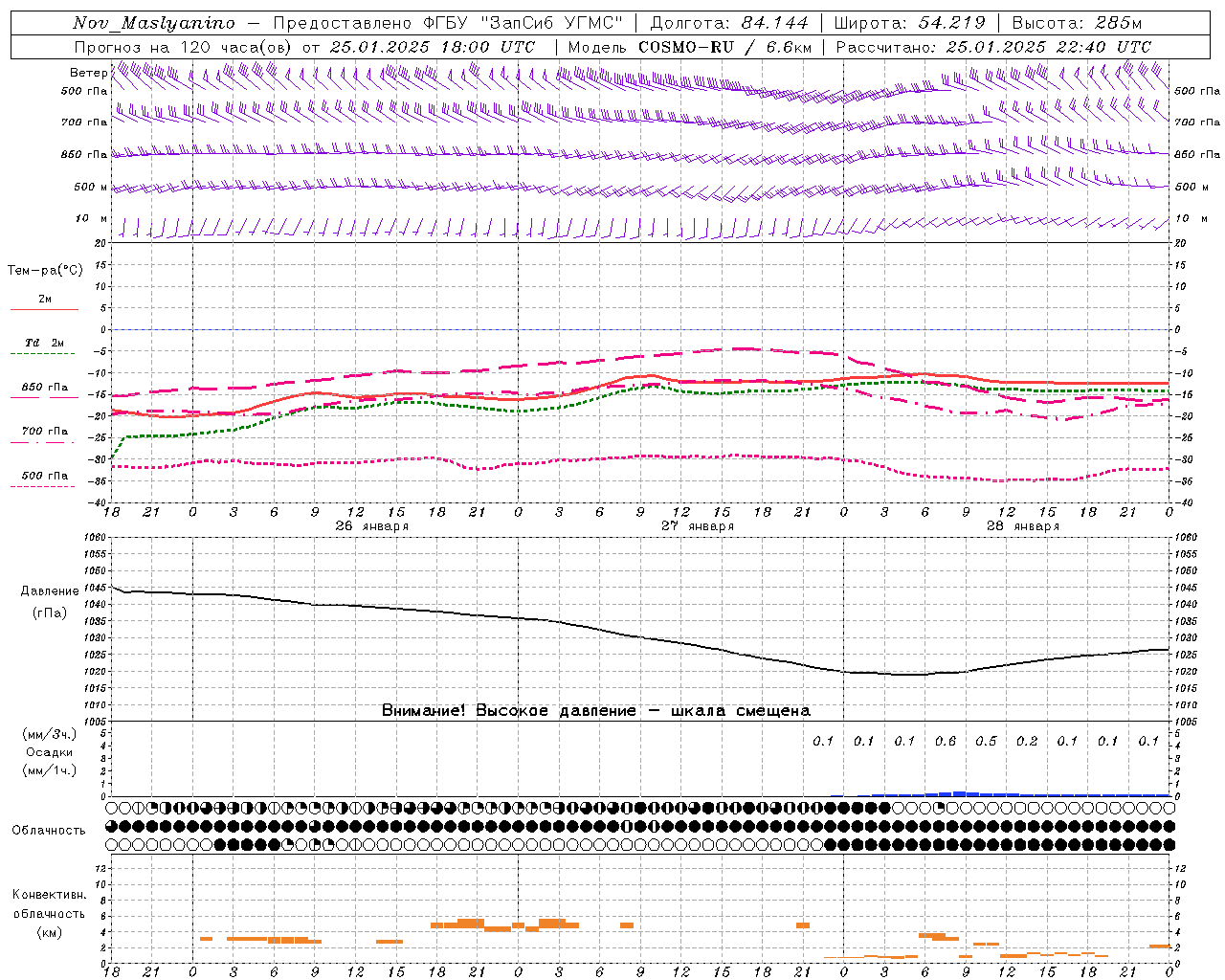The width and height of the screenshot is (1225, 980).
Task: Select the text ФГБУ "ЗапСиб УГМС"
Action: [523, 23]
